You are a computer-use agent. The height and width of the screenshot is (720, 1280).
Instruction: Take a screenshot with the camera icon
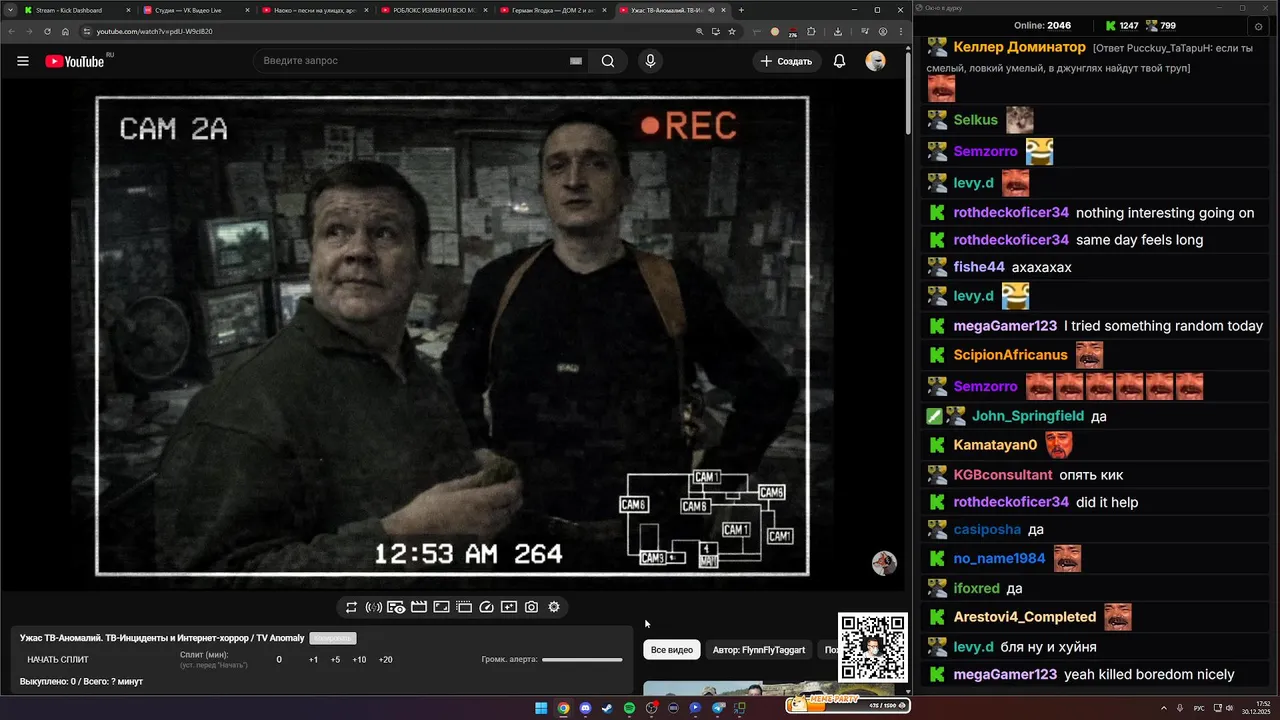[x=531, y=607]
